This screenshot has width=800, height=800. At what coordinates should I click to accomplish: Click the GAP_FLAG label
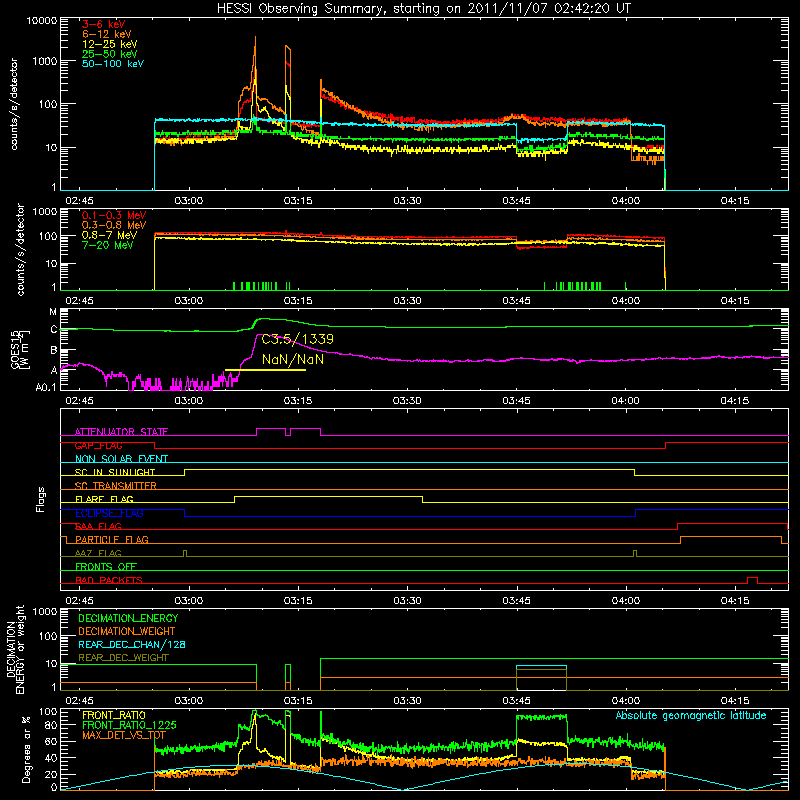click(x=98, y=445)
